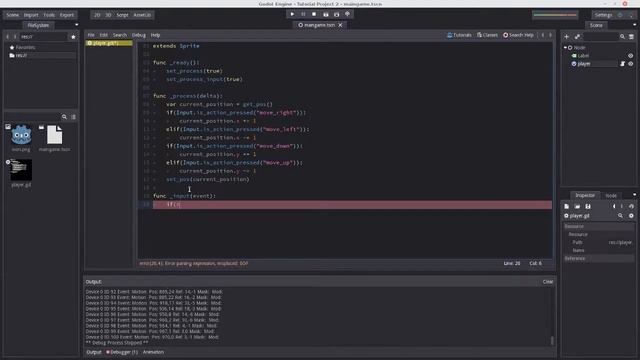640x360 pixels.
Task: Open the Import menu
Action: (31, 15)
